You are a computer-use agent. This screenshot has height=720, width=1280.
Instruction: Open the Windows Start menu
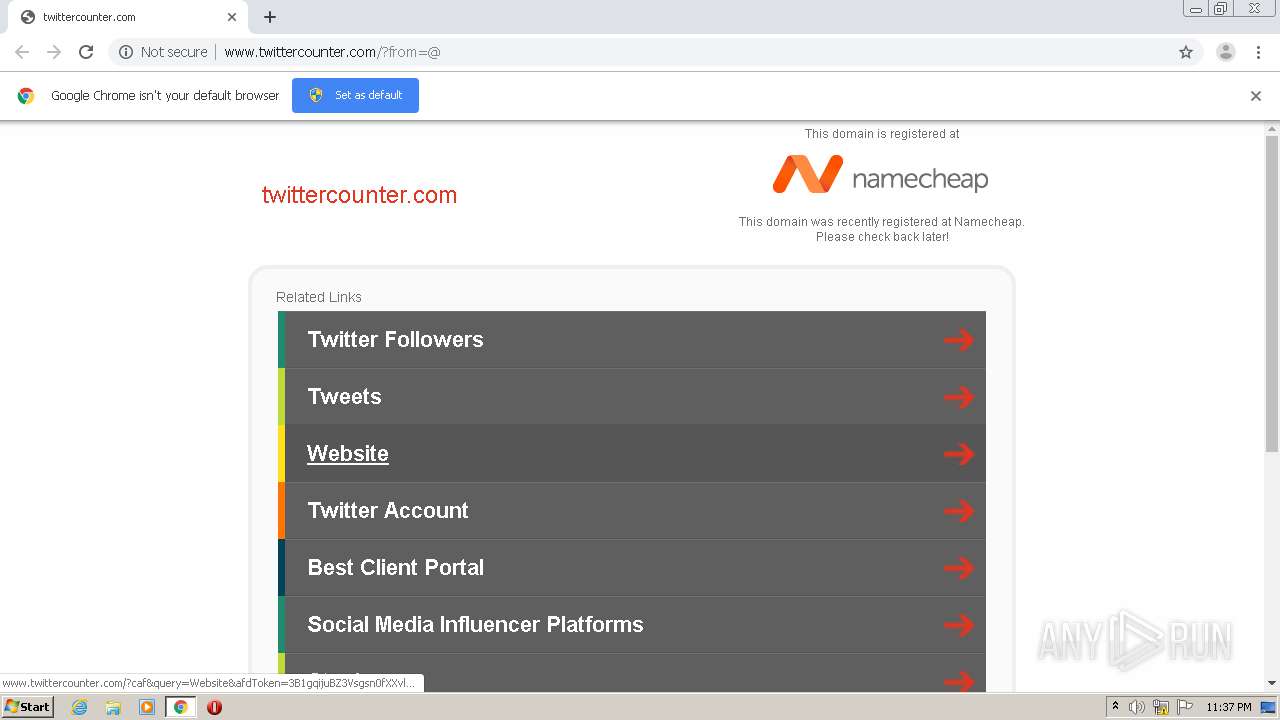point(28,707)
